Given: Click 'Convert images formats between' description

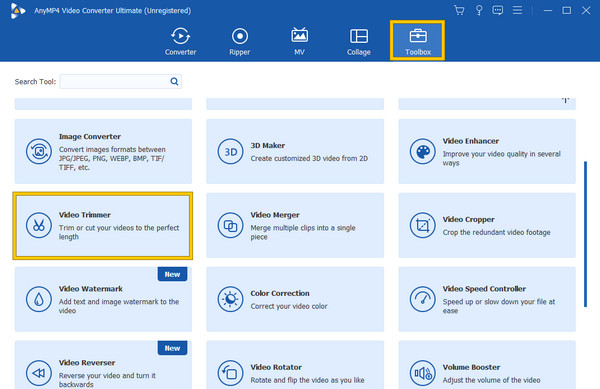Looking at the screenshot, I should [x=112, y=158].
